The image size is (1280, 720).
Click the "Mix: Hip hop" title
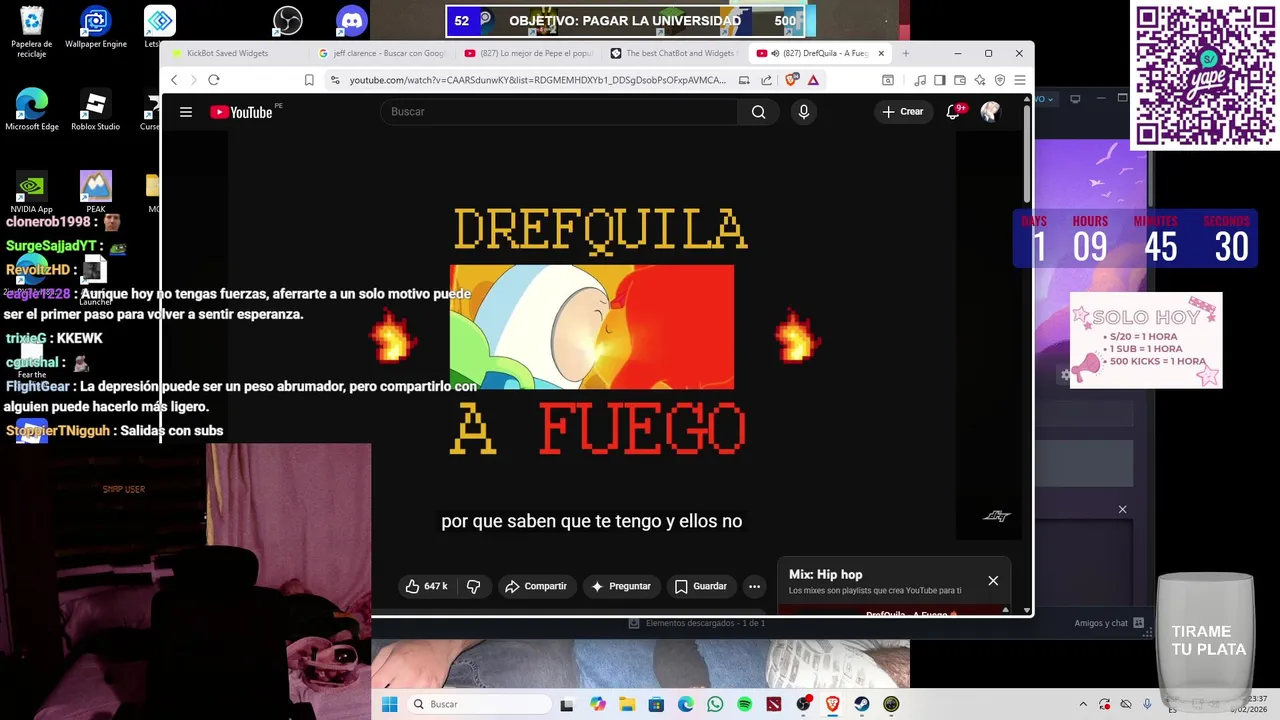point(825,574)
